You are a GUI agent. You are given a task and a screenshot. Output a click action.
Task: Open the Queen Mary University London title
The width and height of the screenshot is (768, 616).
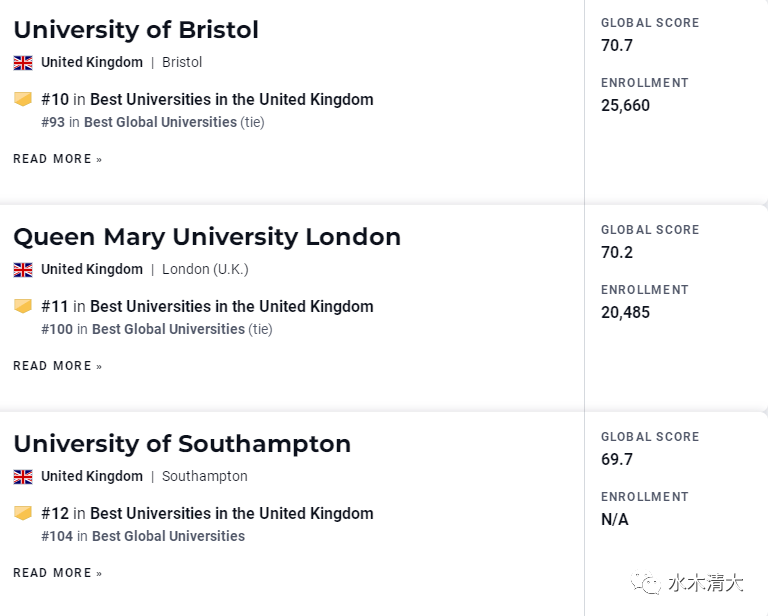pos(207,237)
